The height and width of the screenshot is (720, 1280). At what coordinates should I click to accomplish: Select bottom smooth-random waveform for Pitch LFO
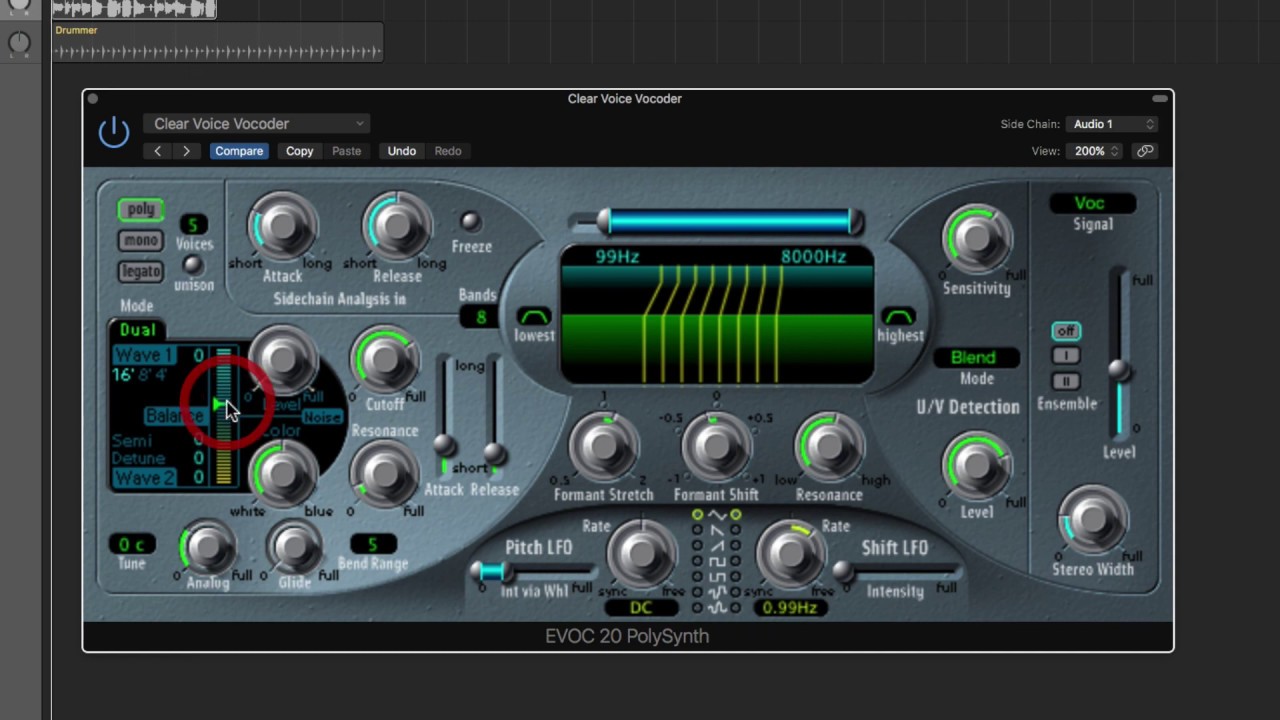pyautogui.click(x=697, y=608)
